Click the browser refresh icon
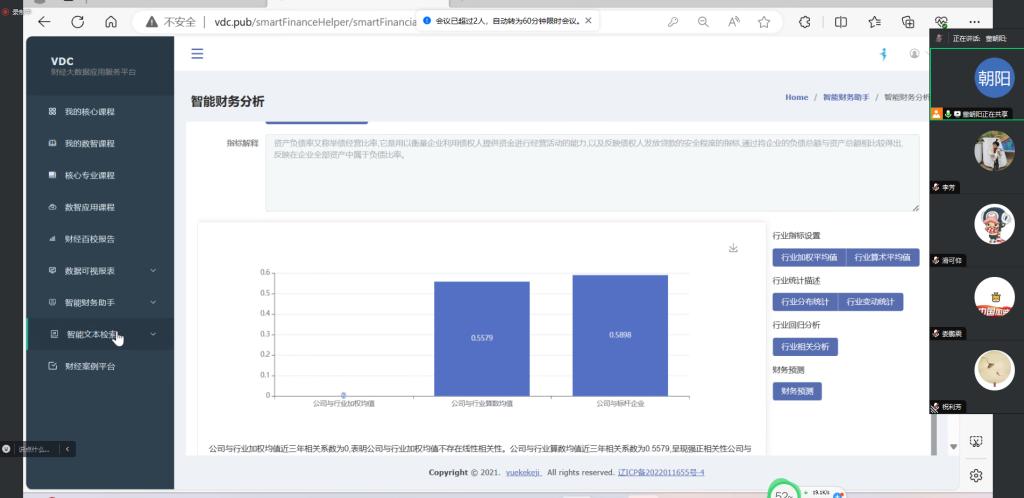1024x498 pixels. click(x=77, y=21)
